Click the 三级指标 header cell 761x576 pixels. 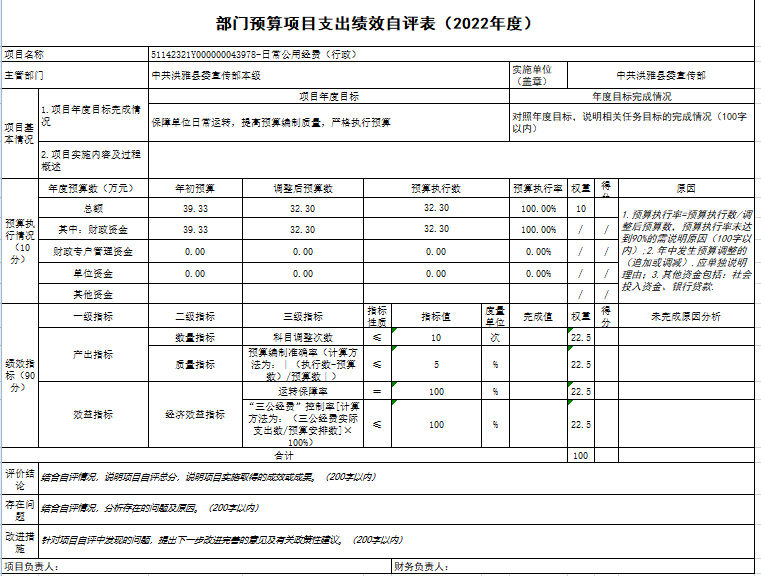point(303,316)
